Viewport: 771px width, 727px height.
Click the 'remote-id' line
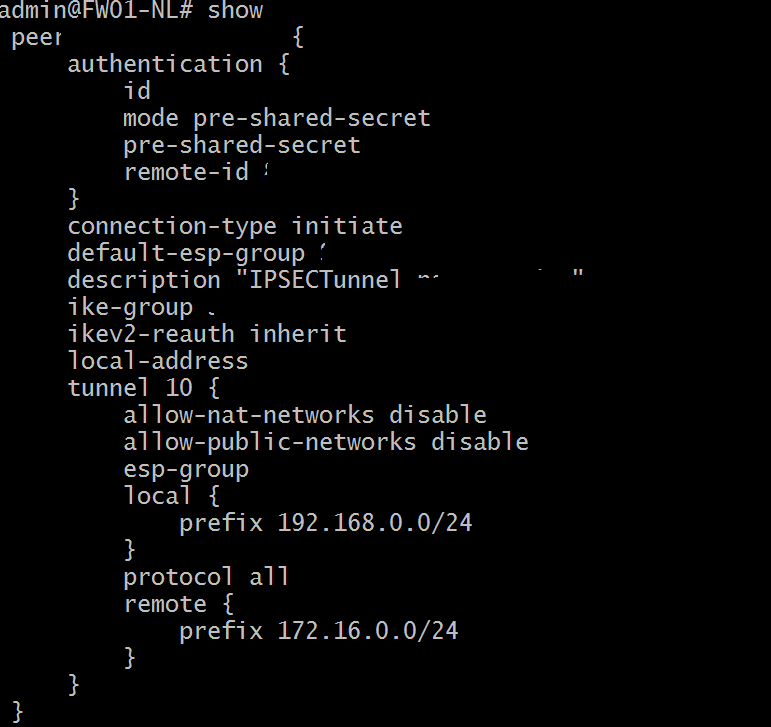click(195, 172)
